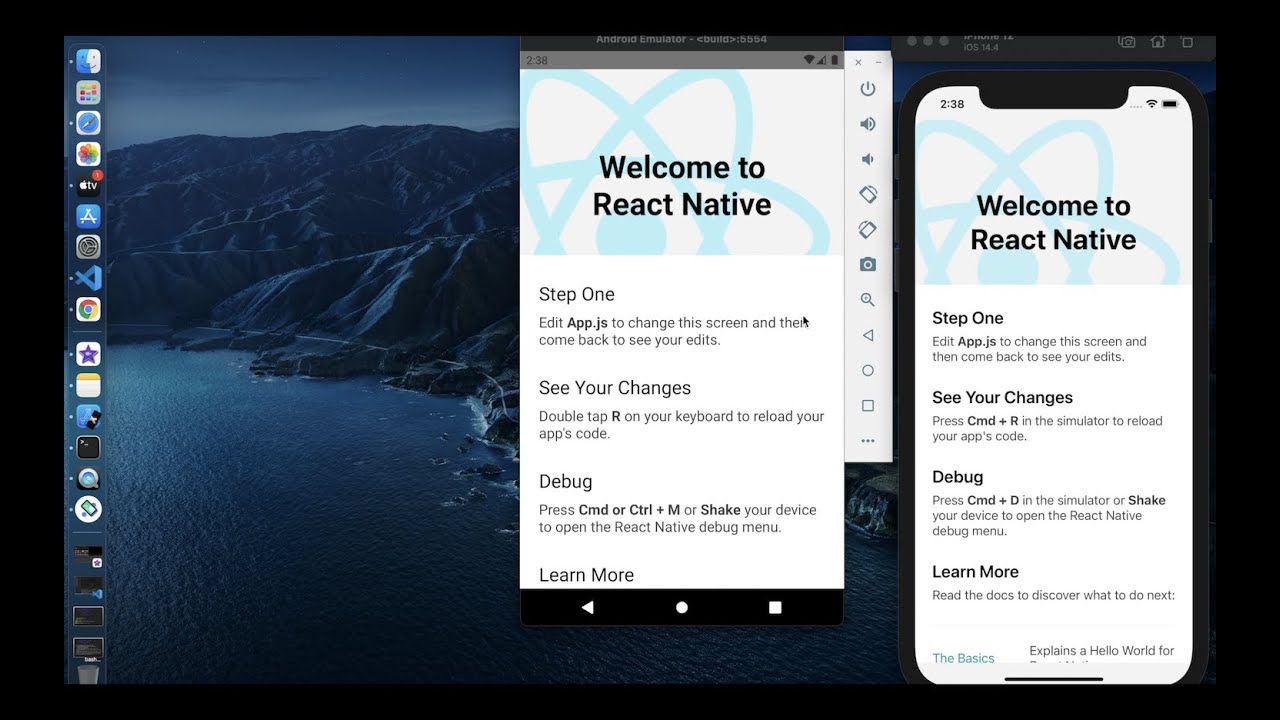Open Notes from the Dock
The height and width of the screenshot is (720, 1280).
coord(88,385)
